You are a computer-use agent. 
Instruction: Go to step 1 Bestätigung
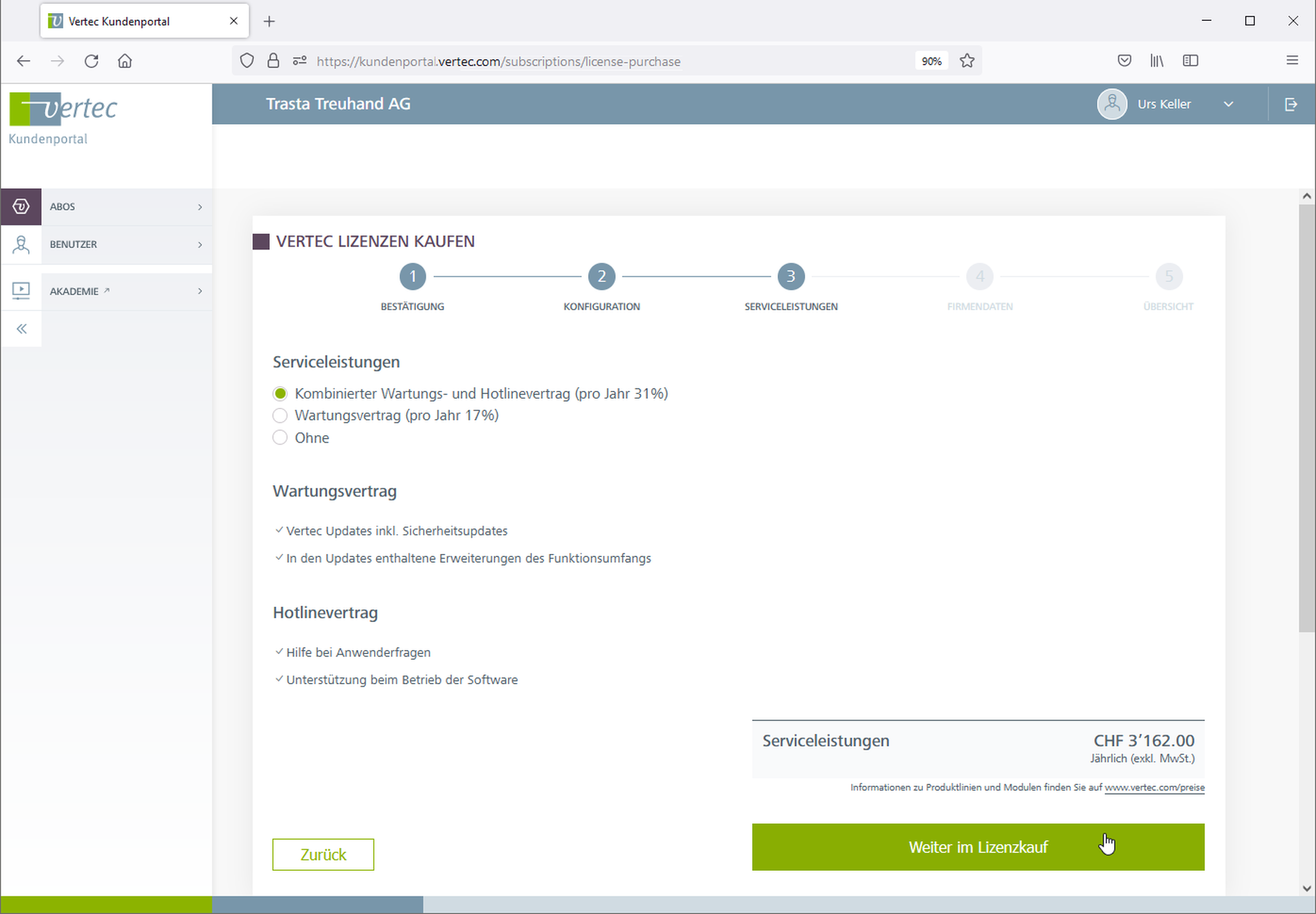pyautogui.click(x=413, y=277)
